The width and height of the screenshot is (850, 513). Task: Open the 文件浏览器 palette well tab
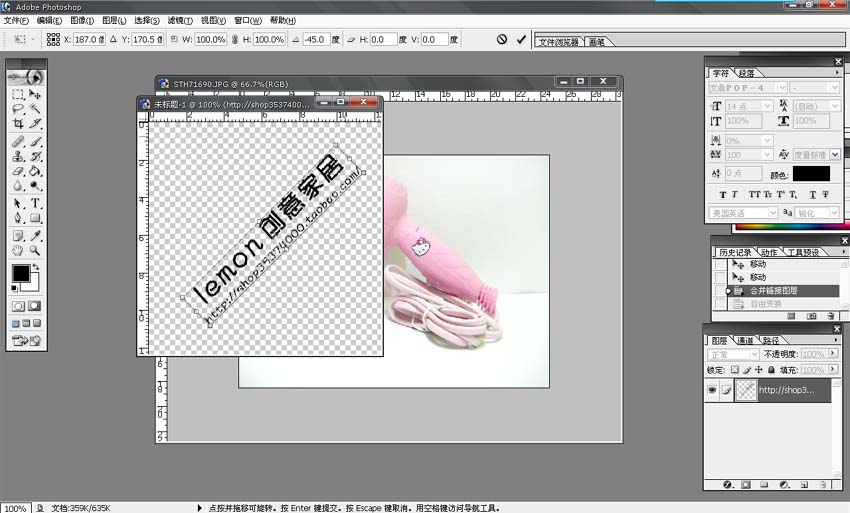558,42
